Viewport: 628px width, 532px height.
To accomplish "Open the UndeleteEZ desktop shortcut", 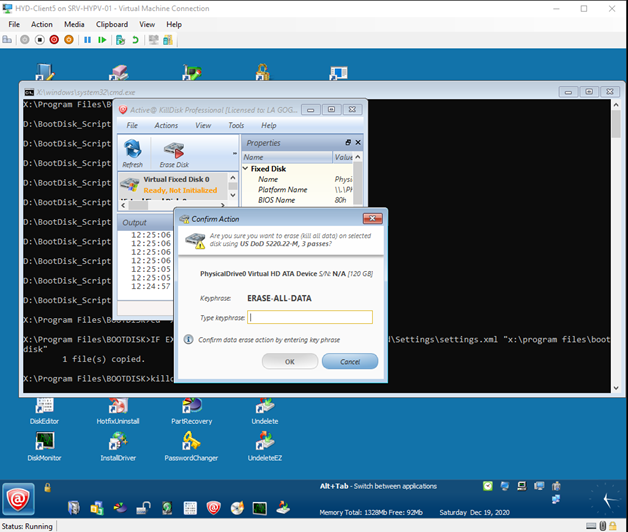I will (265, 446).
